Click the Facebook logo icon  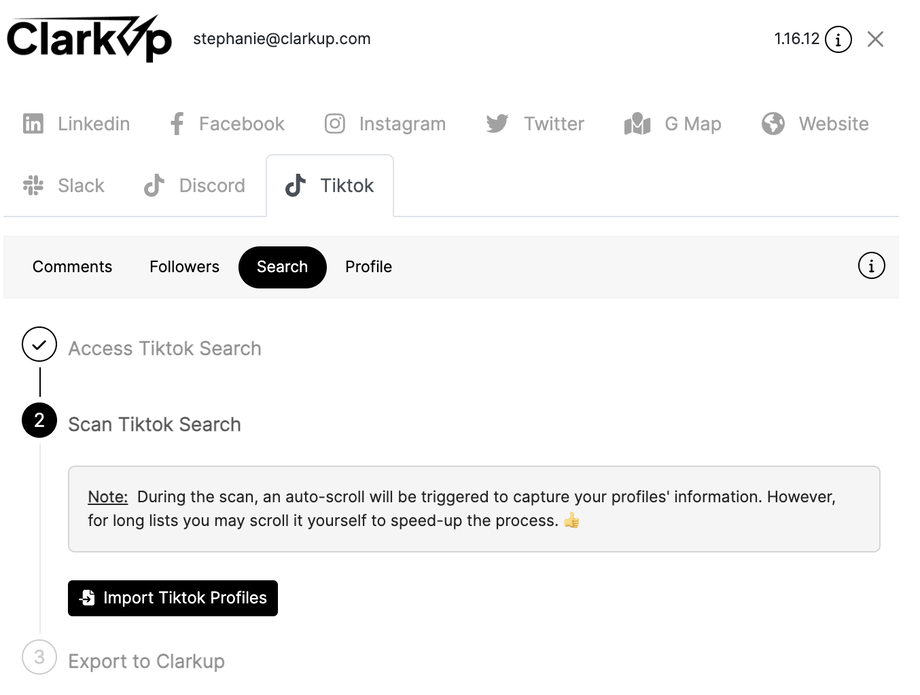[177, 124]
